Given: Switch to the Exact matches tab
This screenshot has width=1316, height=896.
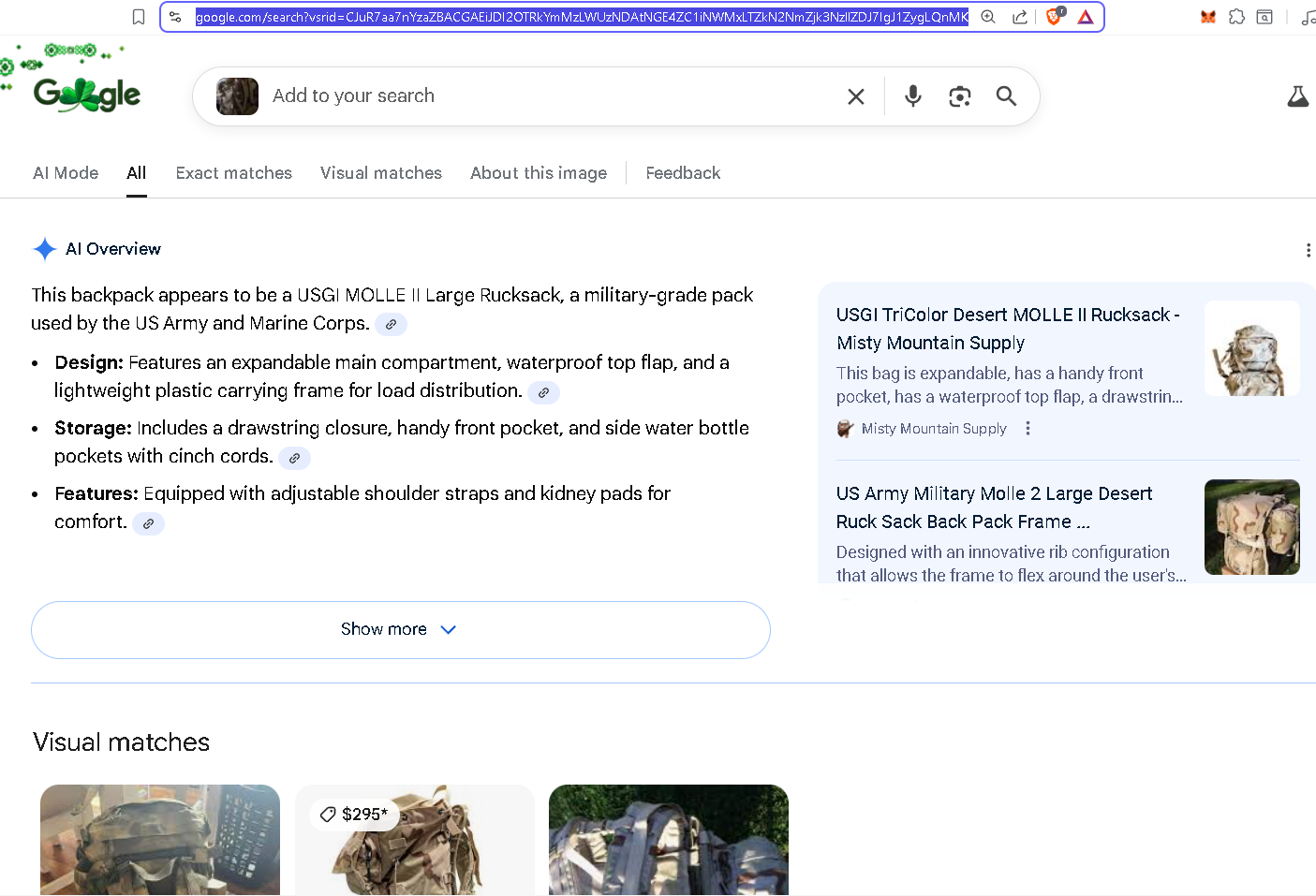Looking at the screenshot, I should pos(233,173).
